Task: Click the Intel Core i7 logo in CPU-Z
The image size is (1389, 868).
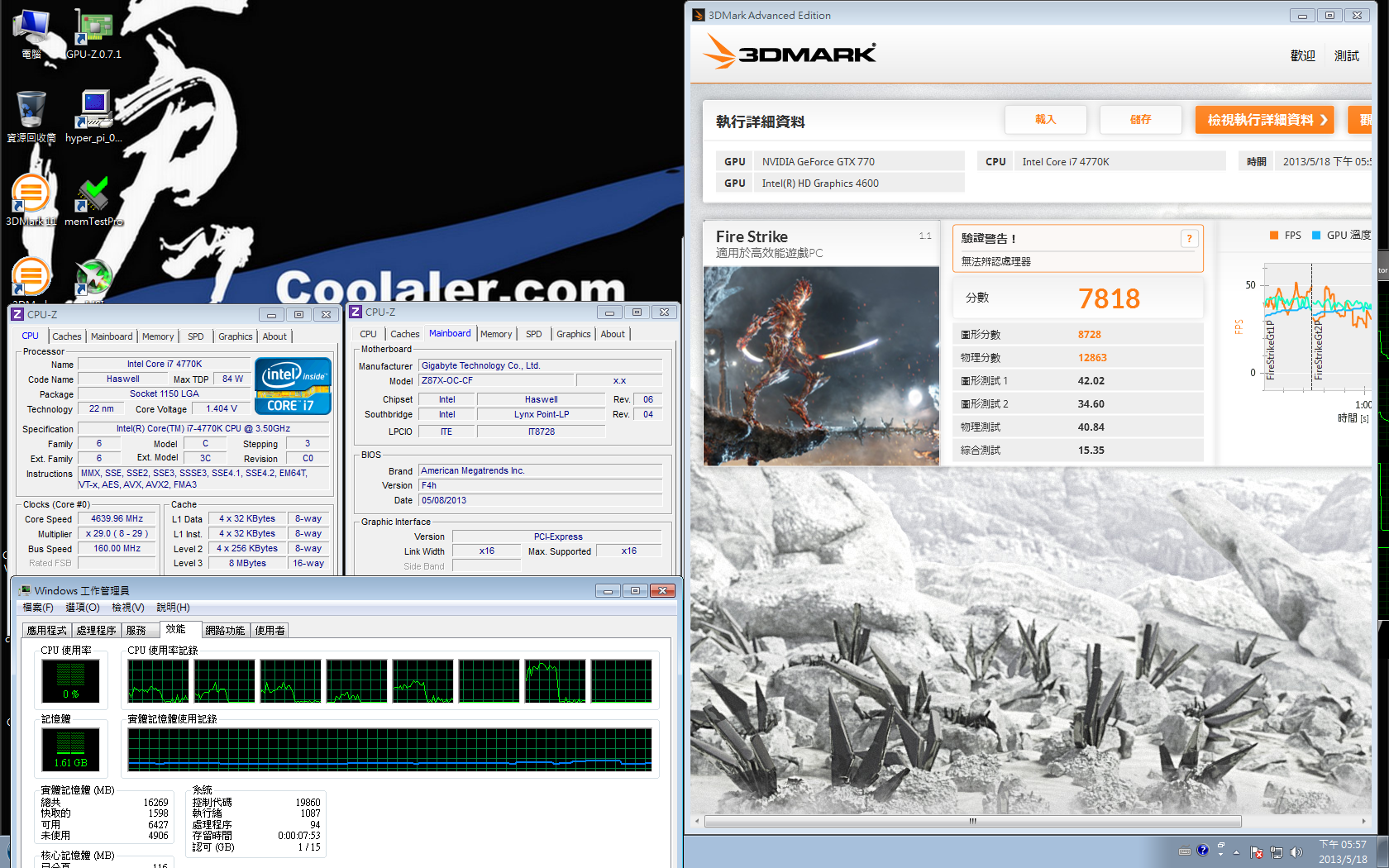Action: [294, 385]
